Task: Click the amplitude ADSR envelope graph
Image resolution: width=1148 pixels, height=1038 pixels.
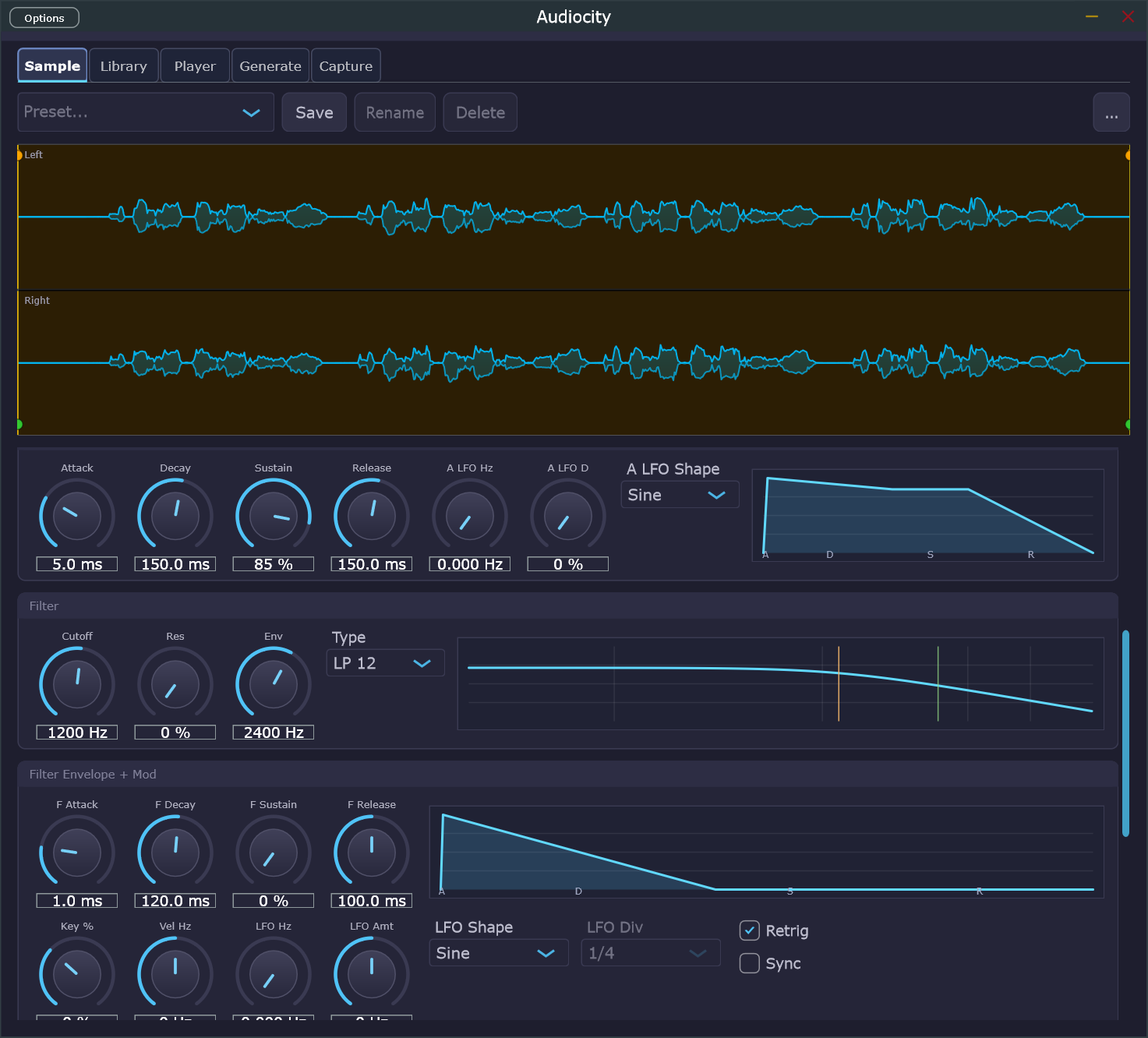Action: pyautogui.click(x=927, y=515)
